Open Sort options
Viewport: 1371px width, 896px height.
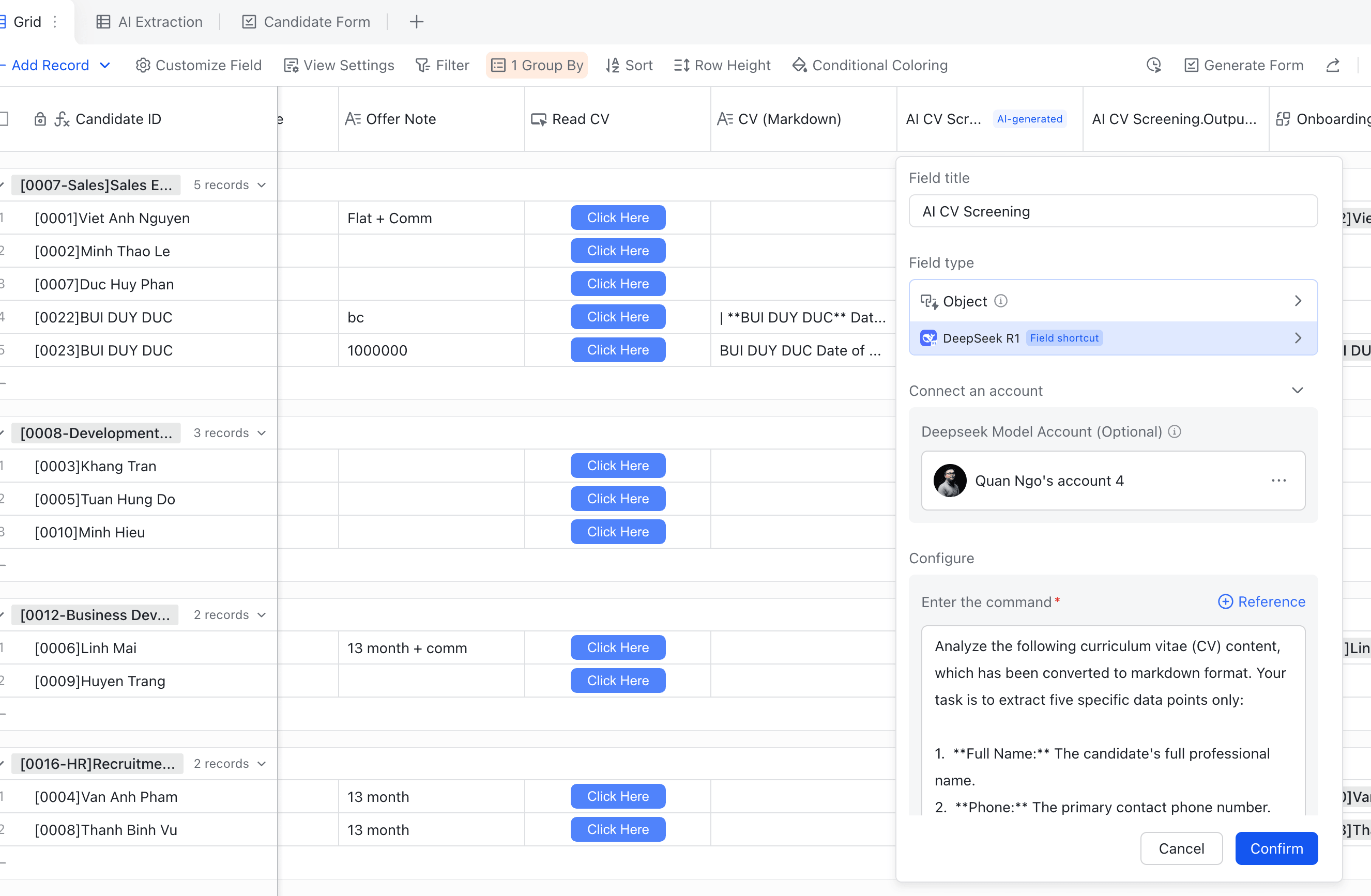pyautogui.click(x=629, y=65)
